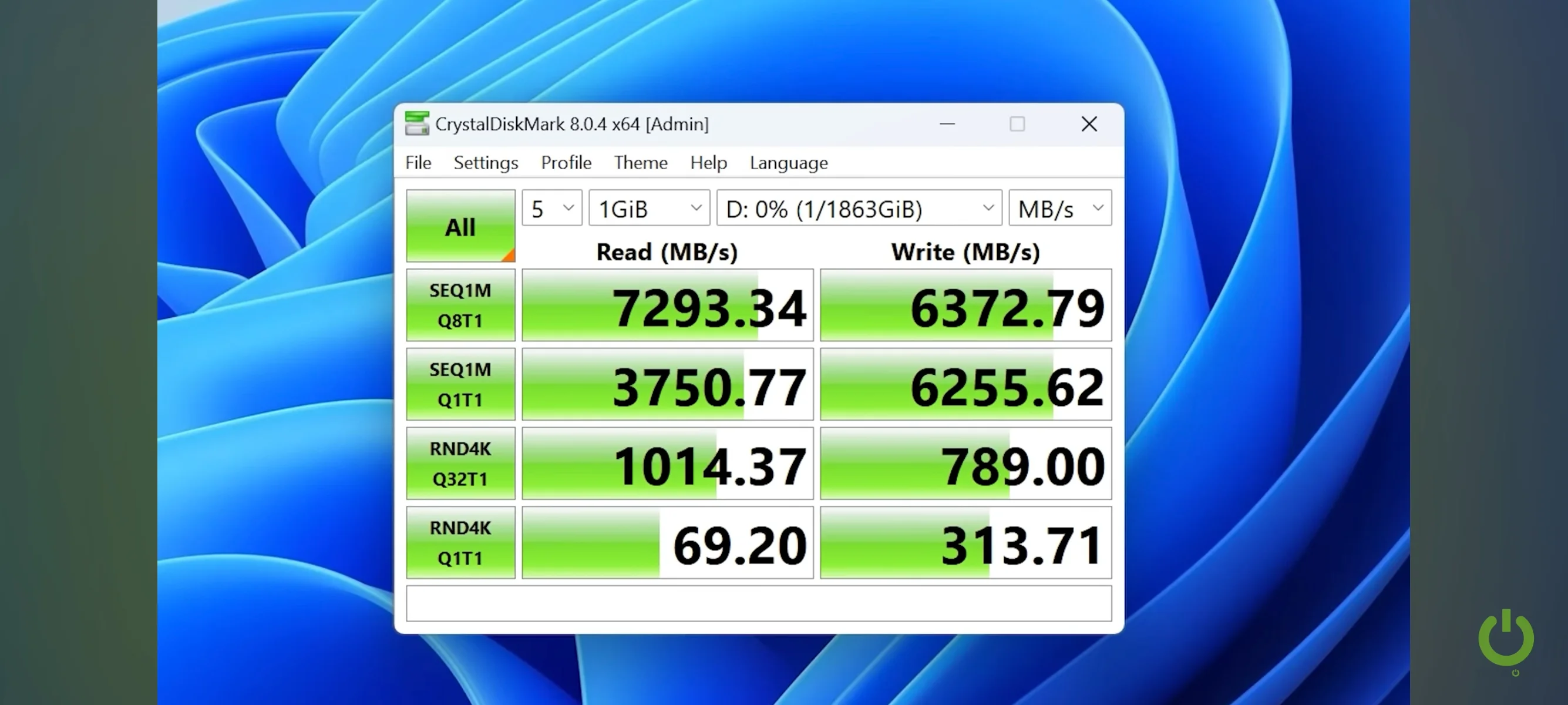Screen dimensions: 1568x705
Task: Click the maximize window icon
Action: [x=1017, y=124]
